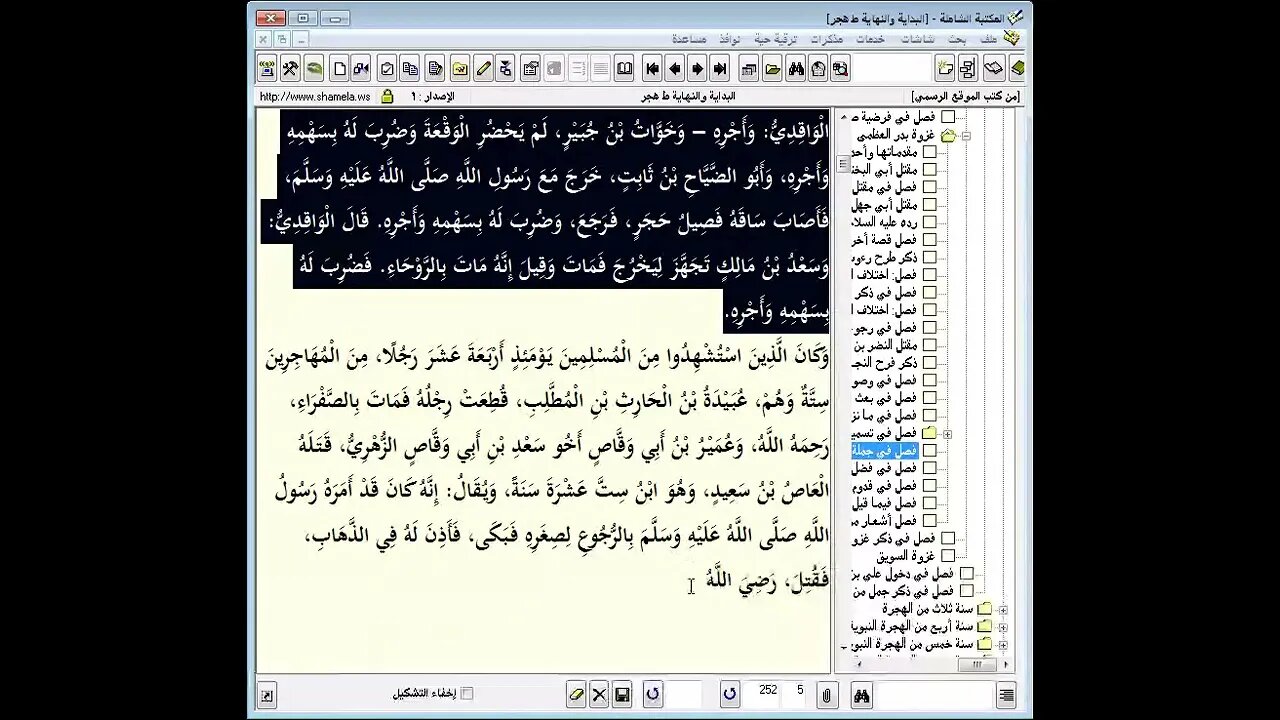Click the paperclip icon in bottom bar
Screen dimensions: 1280x720
[x=827, y=695]
